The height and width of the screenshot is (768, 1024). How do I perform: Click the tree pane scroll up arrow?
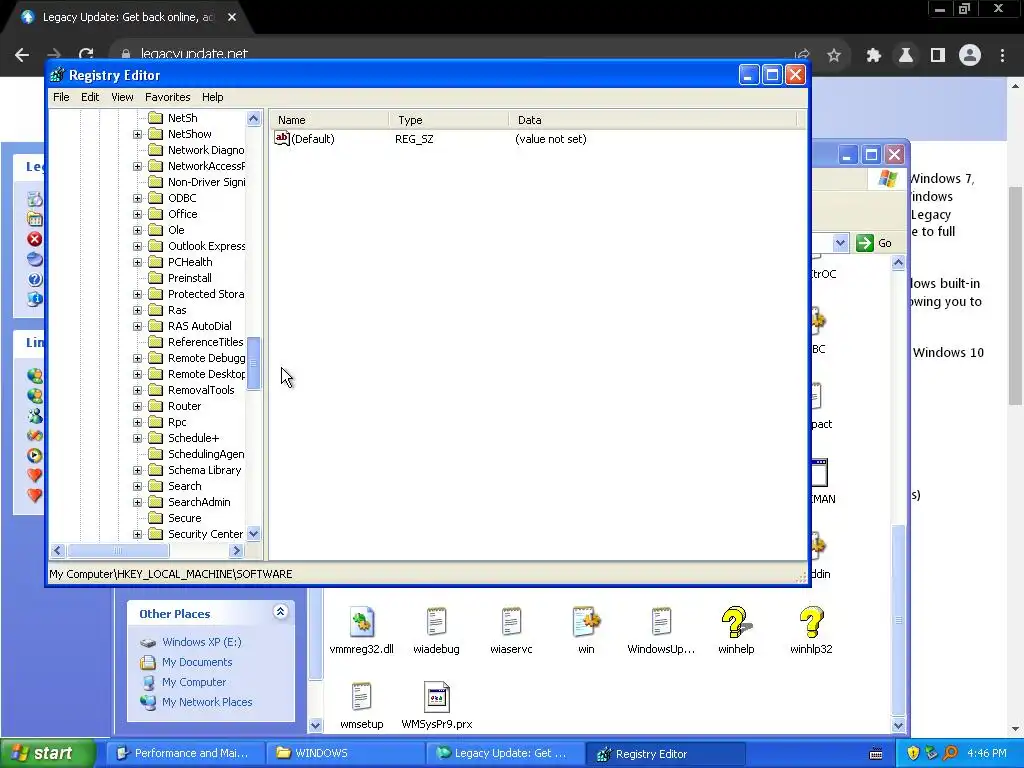[253, 118]
